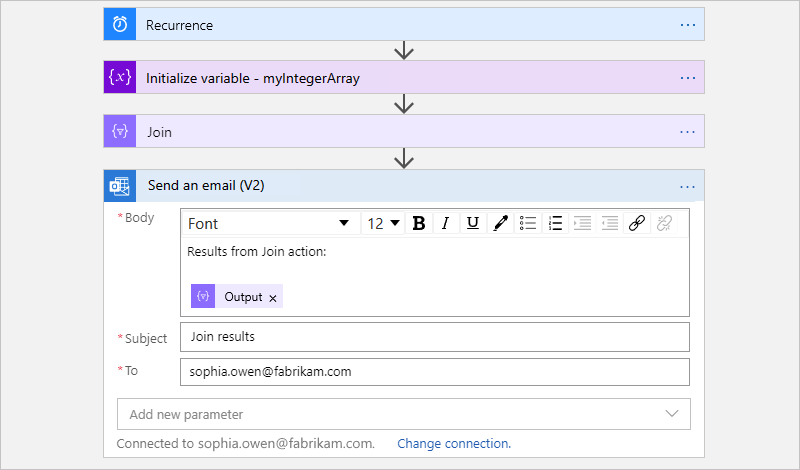Toggle italic formatting in email body
The image size is (800, 470).
pos(446,223)
